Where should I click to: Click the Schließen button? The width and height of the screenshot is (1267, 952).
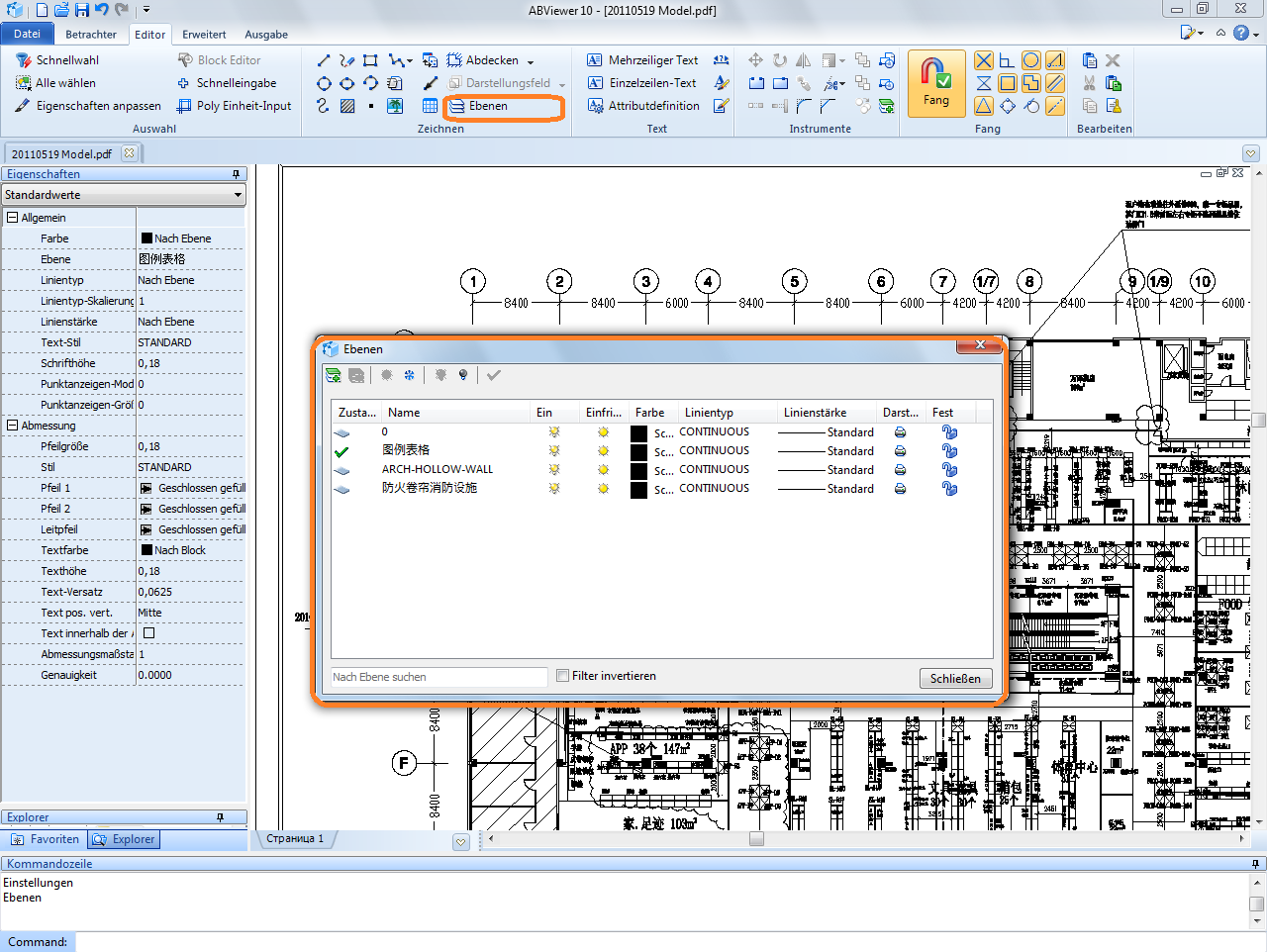[955, 678]
